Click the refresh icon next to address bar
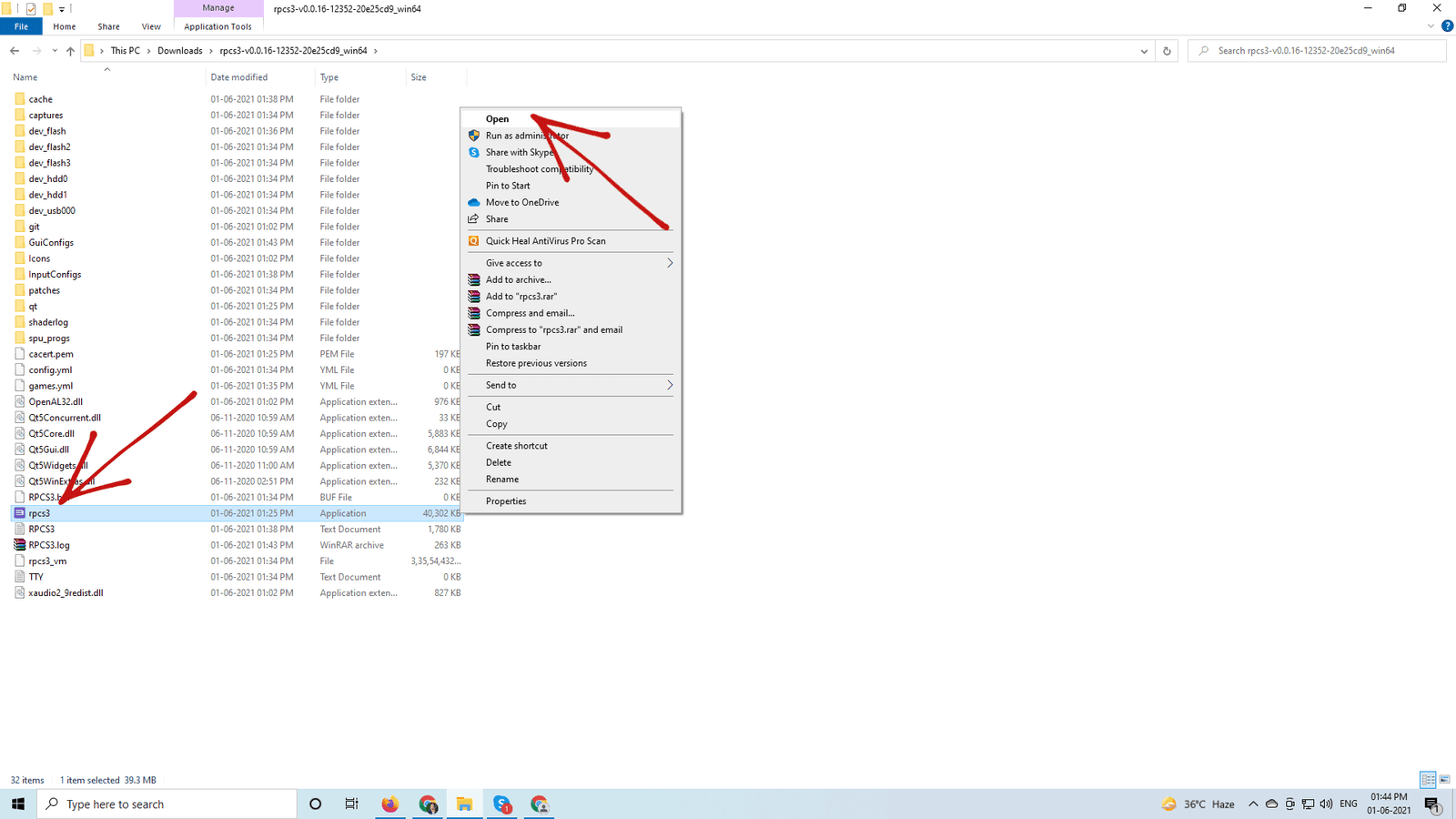Screen dimensions: 1456x819 click(x=1167, y=51)
